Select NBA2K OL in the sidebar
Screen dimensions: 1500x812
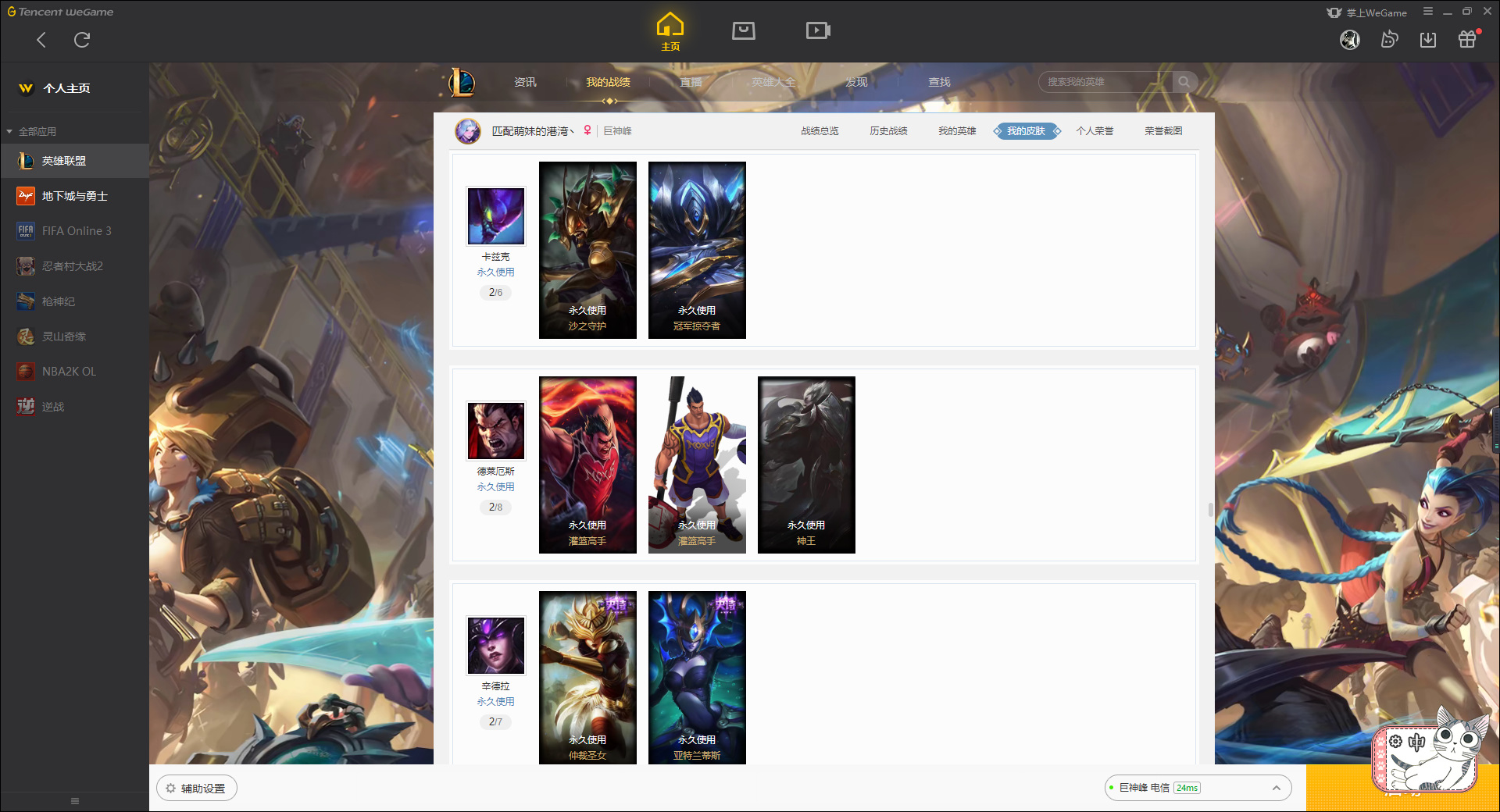[x=74, y=372]
